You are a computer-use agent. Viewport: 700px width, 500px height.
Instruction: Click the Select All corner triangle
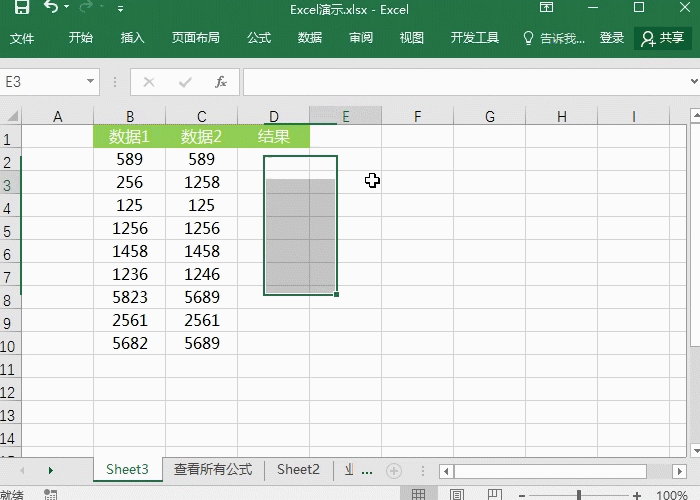click(12, 116)
